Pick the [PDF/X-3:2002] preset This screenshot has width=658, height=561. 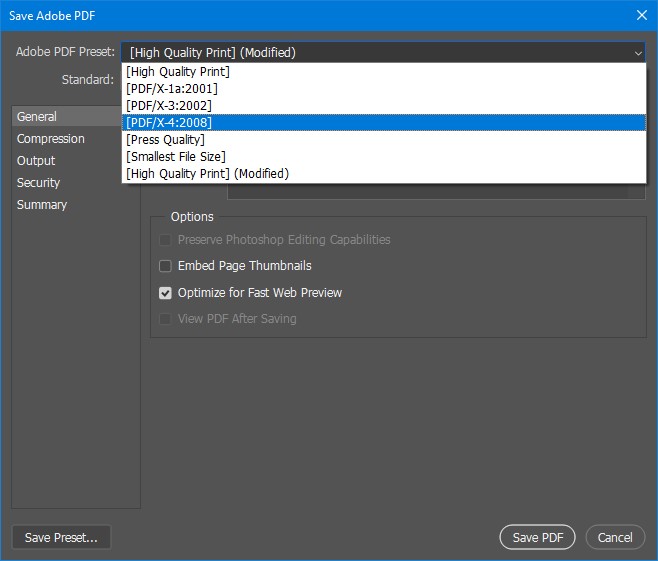coord(384,105)
